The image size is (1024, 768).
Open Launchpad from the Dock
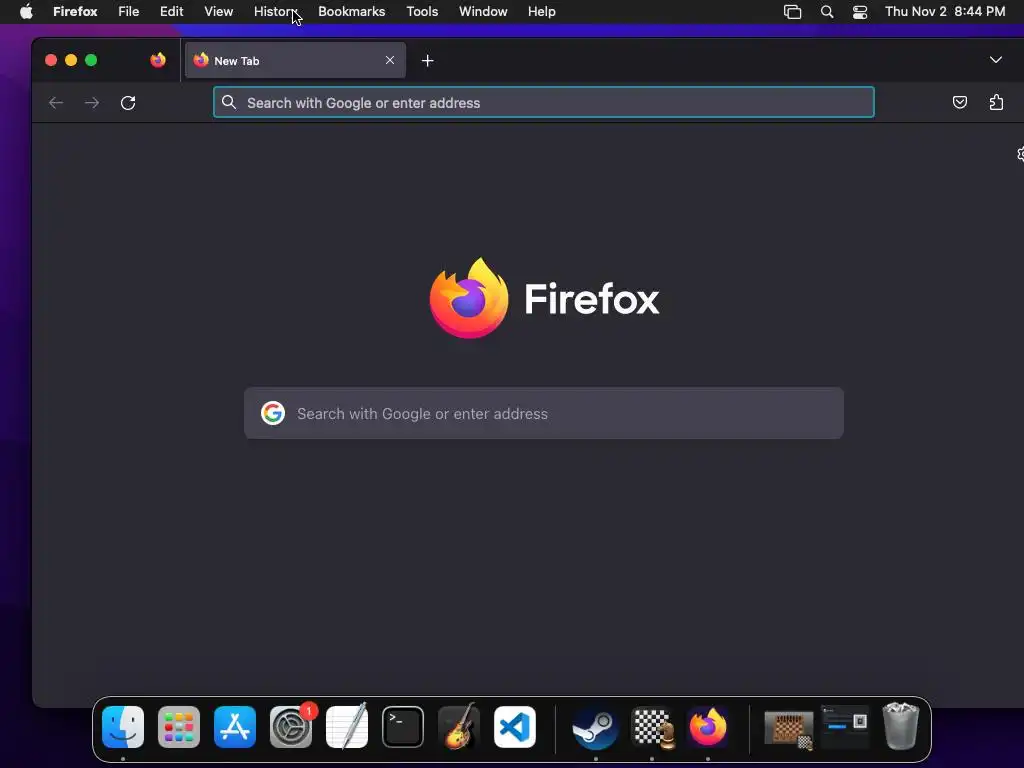click(x=179, y=727)
